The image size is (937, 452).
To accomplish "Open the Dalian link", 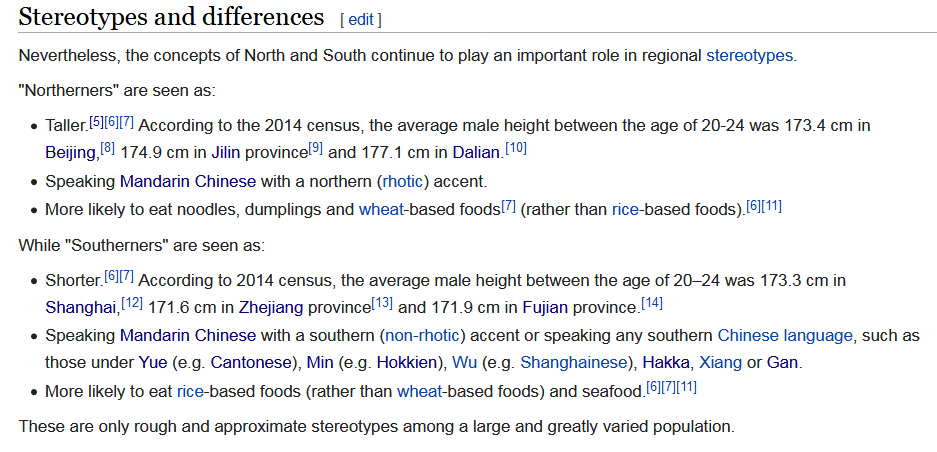I will pos(476,152).
